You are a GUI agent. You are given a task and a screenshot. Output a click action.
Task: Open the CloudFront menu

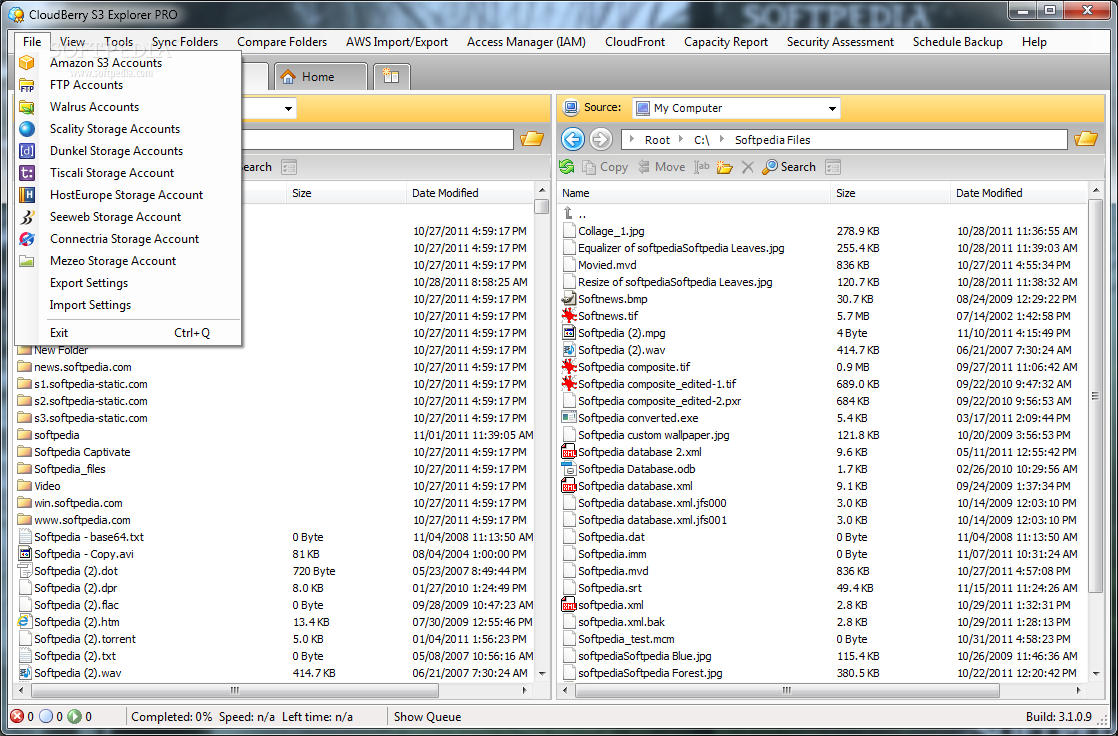tap(635, 42)
